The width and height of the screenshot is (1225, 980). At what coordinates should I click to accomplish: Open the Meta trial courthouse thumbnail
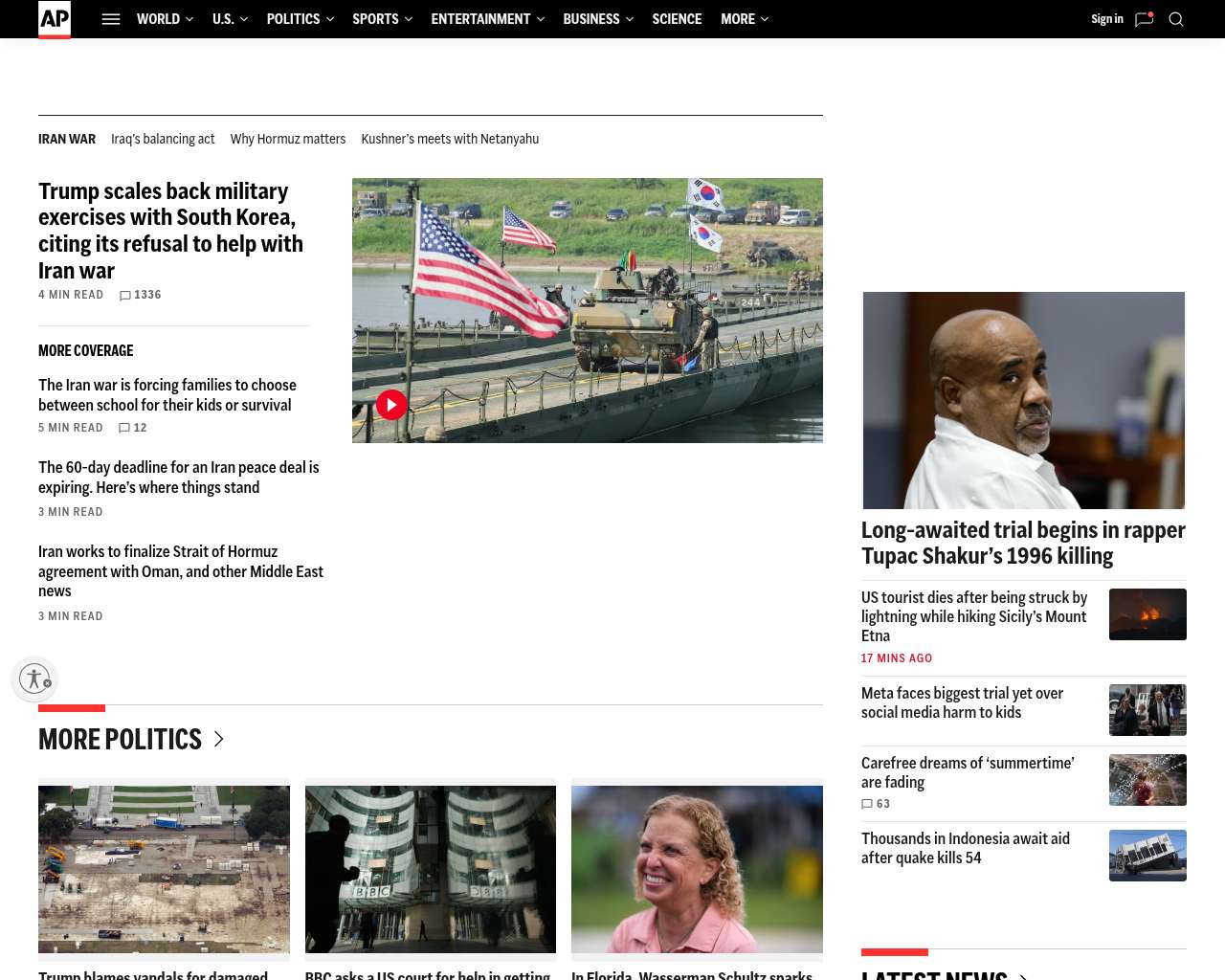(x=1147, y=710)
